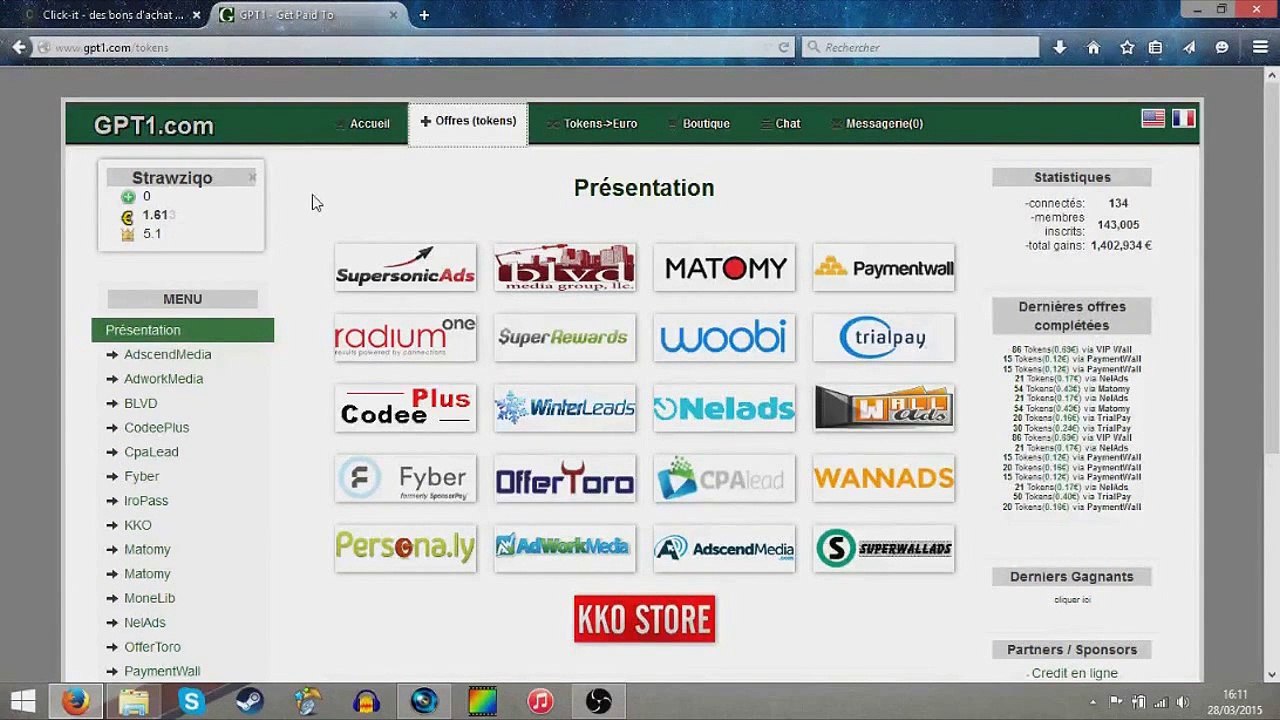Image resolution: width=1280 pixels, height=720 pixels.
Task: Open the Fyber logo tile
Action: click(x=405, y=478)
